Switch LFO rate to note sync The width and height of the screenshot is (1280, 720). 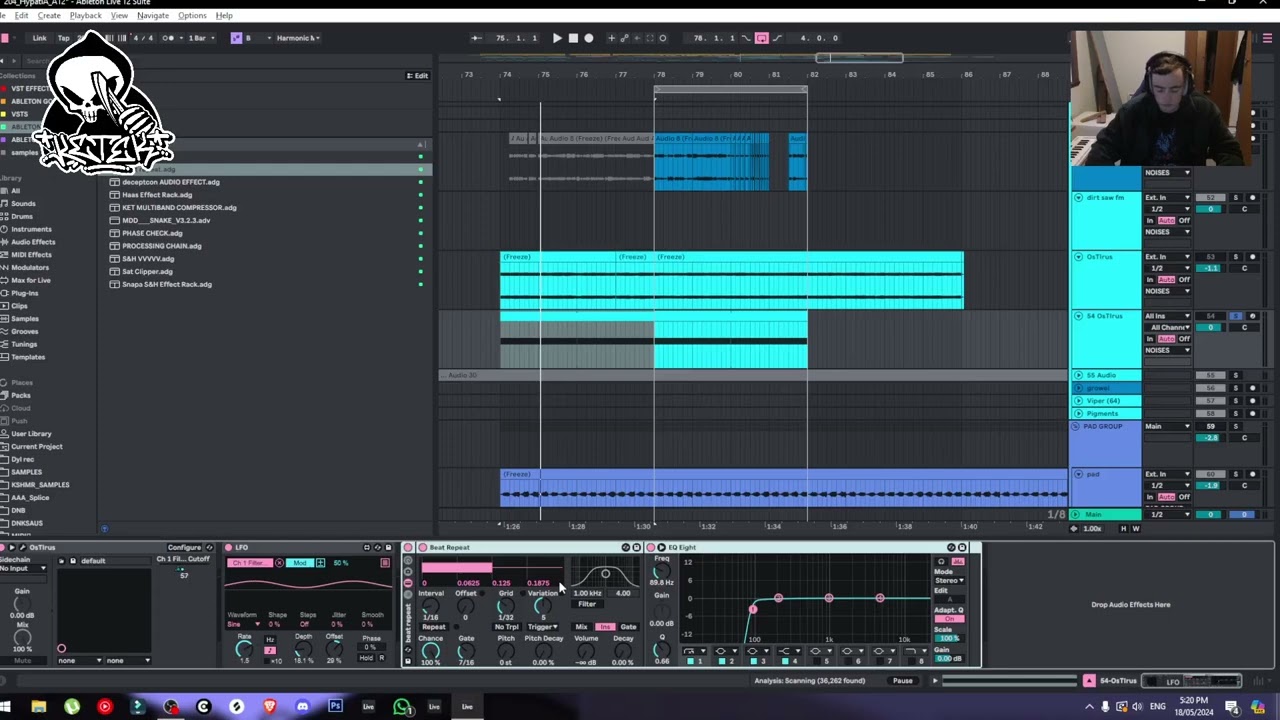click(269, 650)
